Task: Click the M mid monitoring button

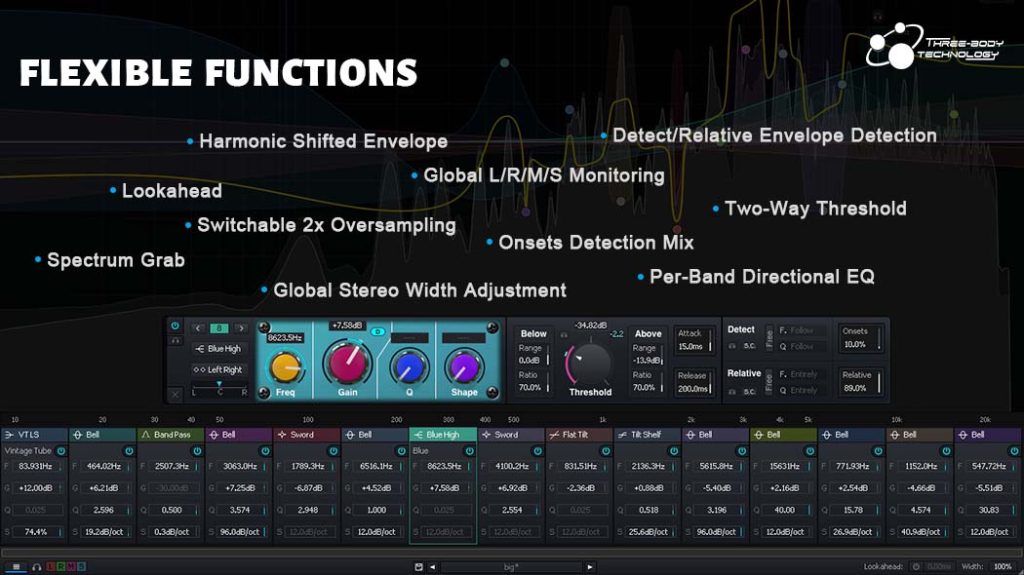Action: [x=71, y=567]
